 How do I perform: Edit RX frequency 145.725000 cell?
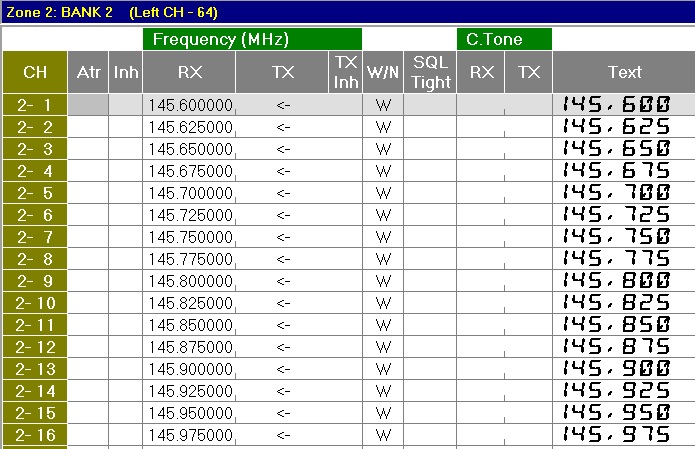[189, 215]
